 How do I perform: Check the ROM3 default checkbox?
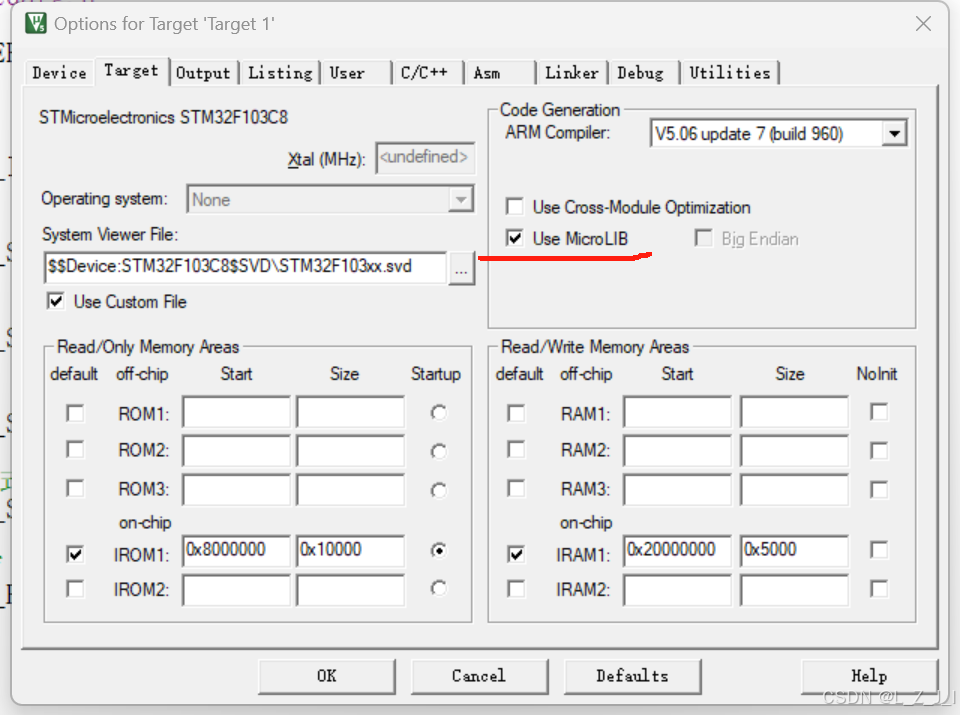(75, 489)
